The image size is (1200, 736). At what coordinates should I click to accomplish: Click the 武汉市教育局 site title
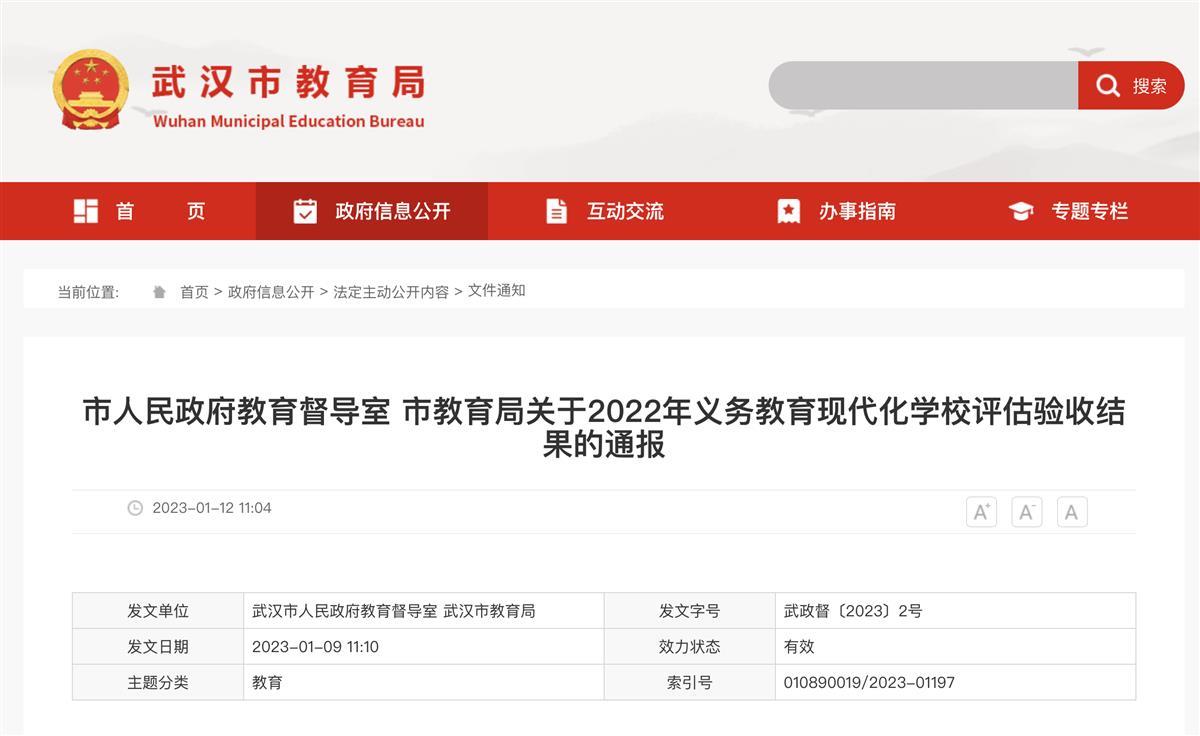click(288, 82)
